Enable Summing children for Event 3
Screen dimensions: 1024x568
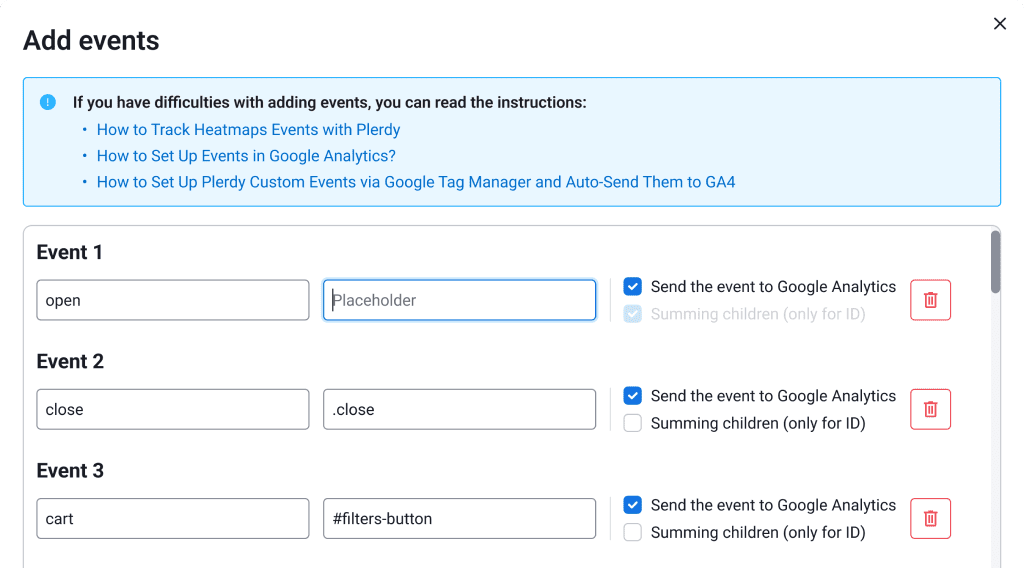point(632,532)
